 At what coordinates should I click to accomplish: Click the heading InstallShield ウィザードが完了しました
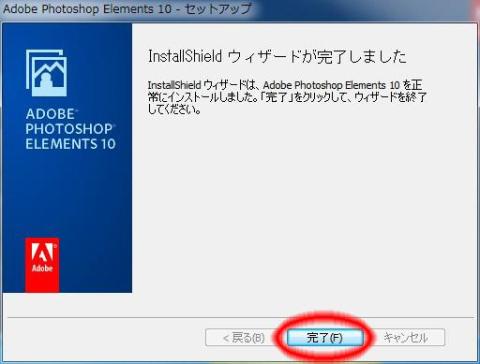click(277, 56)
